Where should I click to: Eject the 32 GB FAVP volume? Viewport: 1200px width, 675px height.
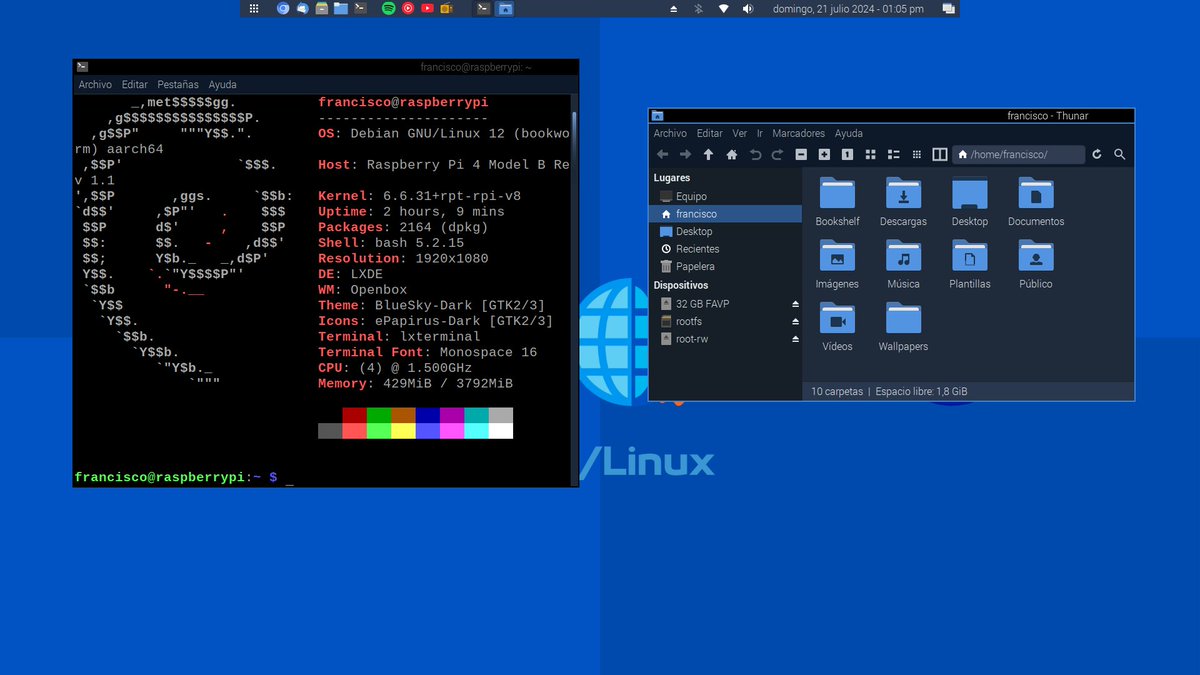(x=796, y=303)
